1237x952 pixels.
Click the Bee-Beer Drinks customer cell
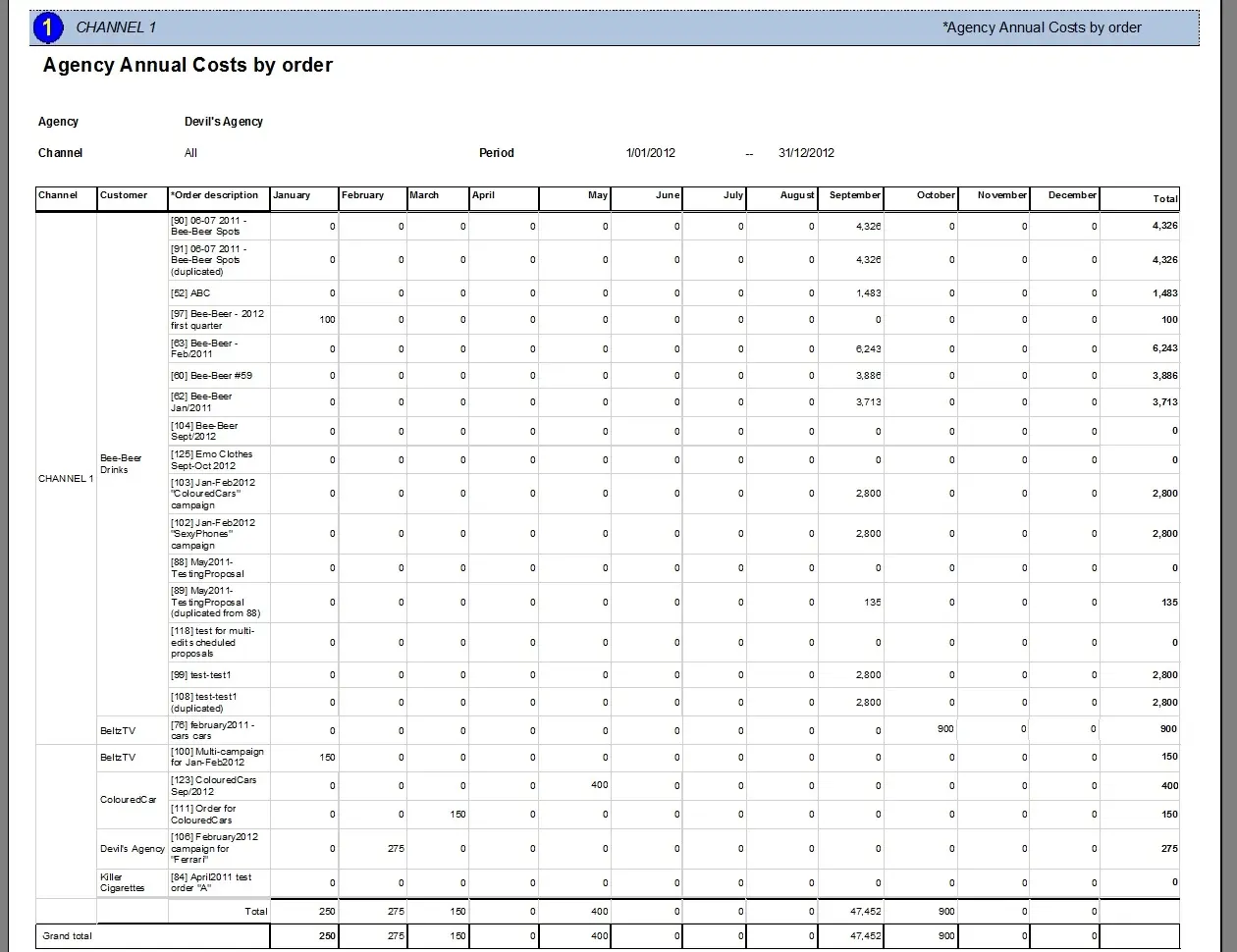[x=121, y=464]
